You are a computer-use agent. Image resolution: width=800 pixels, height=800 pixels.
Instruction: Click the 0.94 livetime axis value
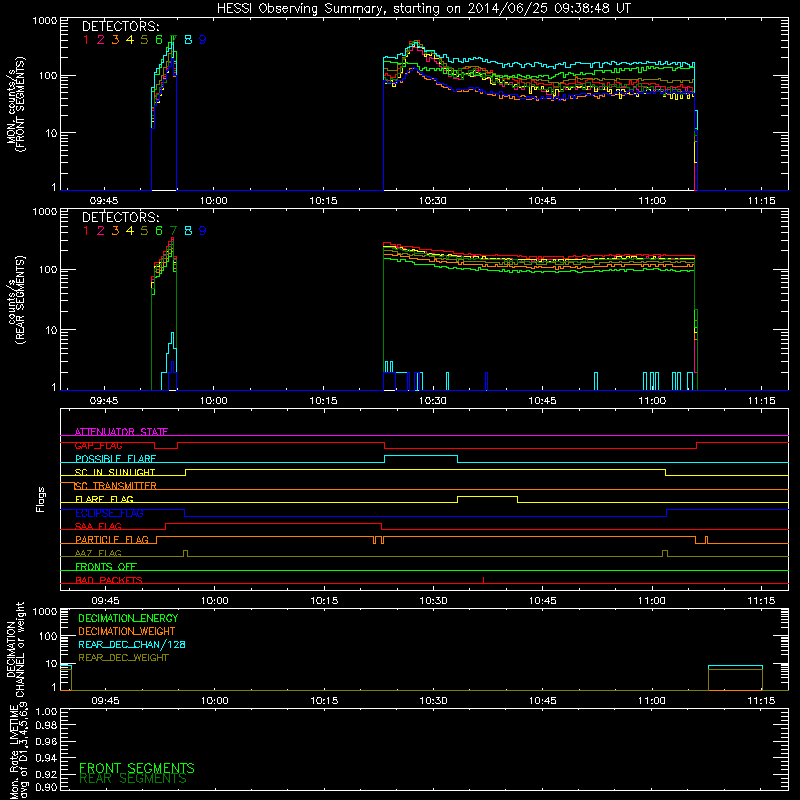click(46, 758)
